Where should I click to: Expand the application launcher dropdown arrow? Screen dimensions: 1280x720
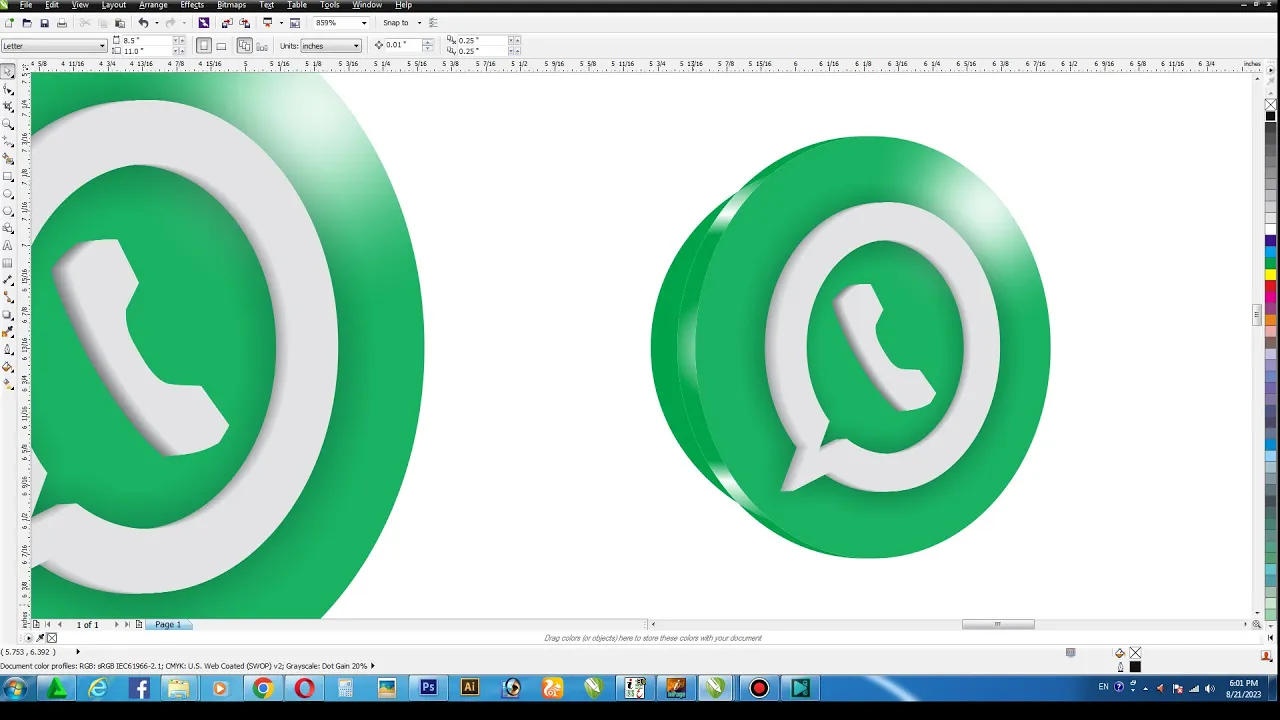point(281,22)
